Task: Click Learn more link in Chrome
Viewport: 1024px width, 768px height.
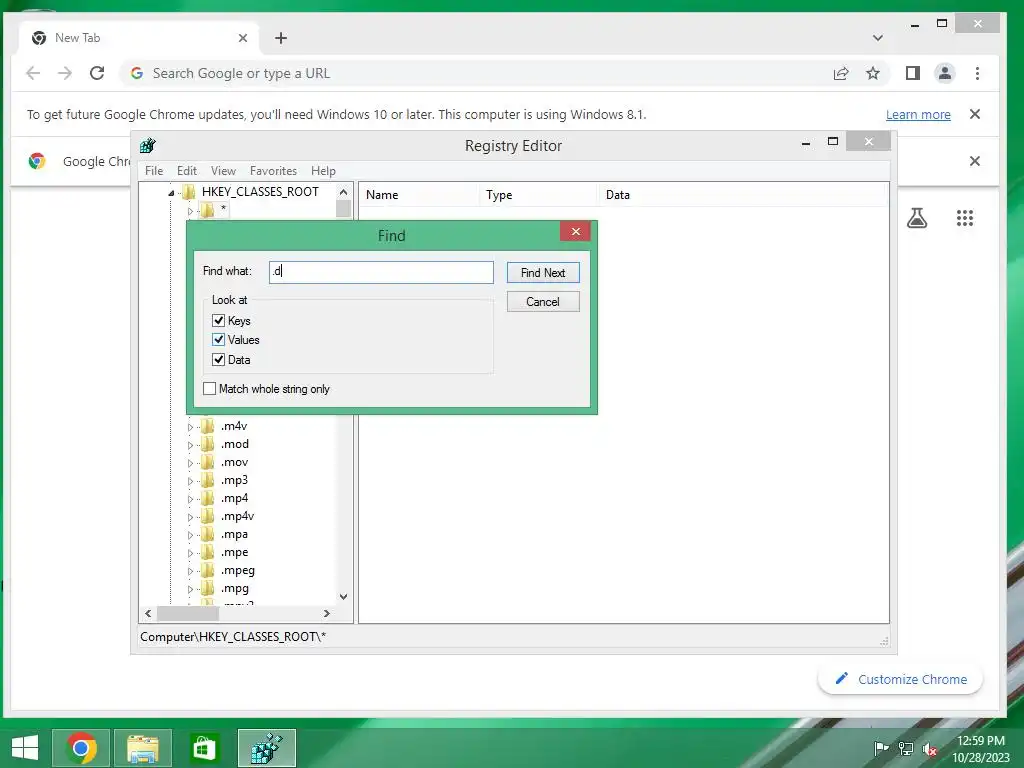Action: [918, 115]
